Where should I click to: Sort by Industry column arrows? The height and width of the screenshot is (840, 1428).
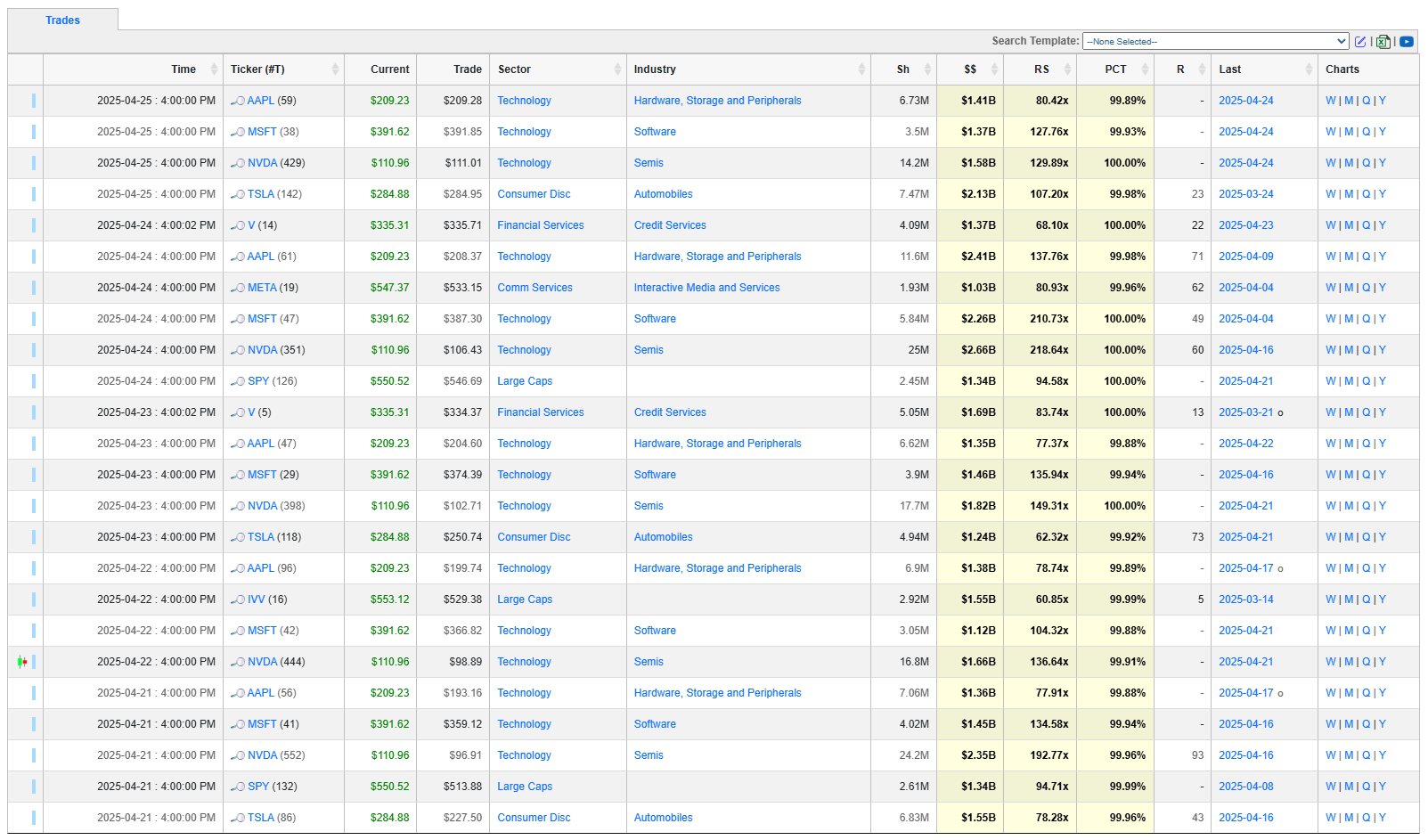(x=861, y=69)
